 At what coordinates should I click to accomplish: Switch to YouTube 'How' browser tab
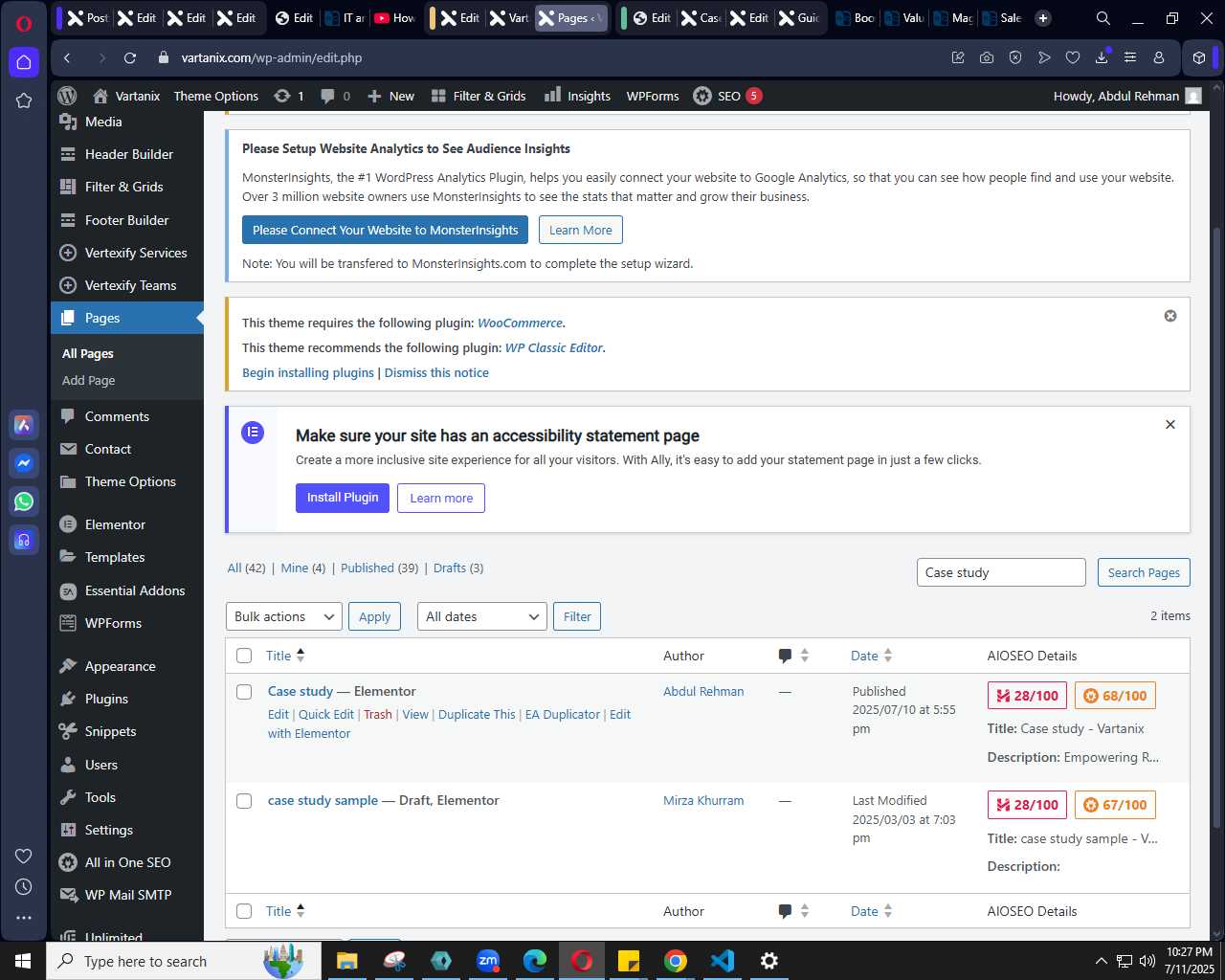(x=394, y=18)
